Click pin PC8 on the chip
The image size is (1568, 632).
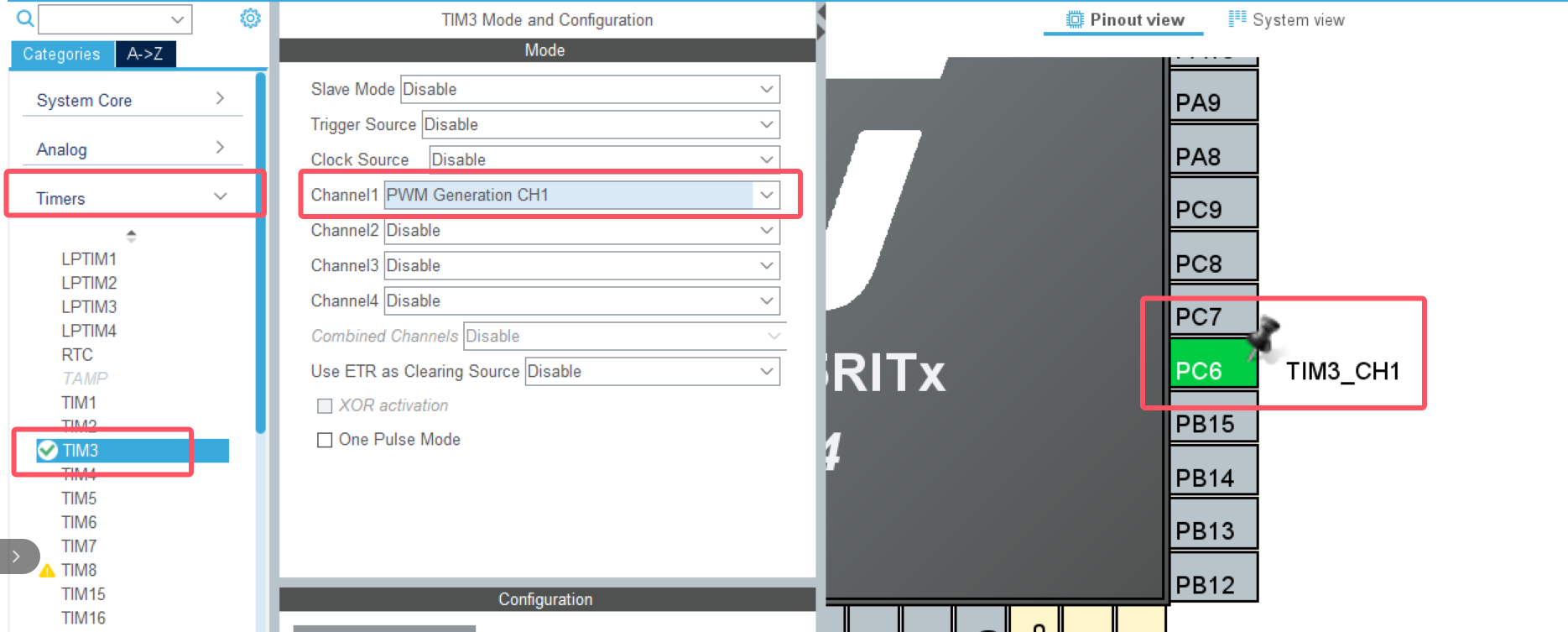[x=1213, y=256]
